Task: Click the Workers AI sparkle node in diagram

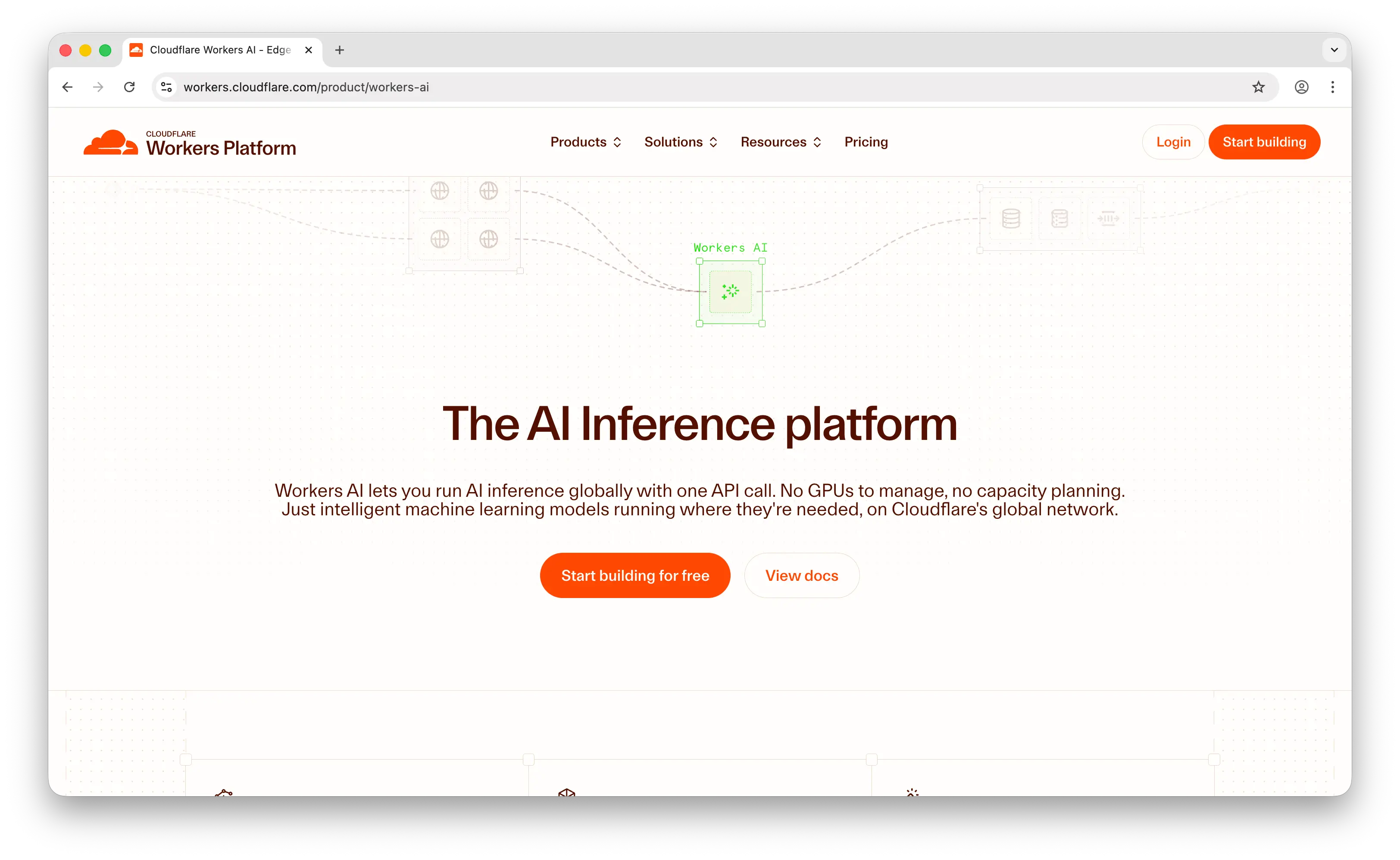Action: (x=730, y=292)
